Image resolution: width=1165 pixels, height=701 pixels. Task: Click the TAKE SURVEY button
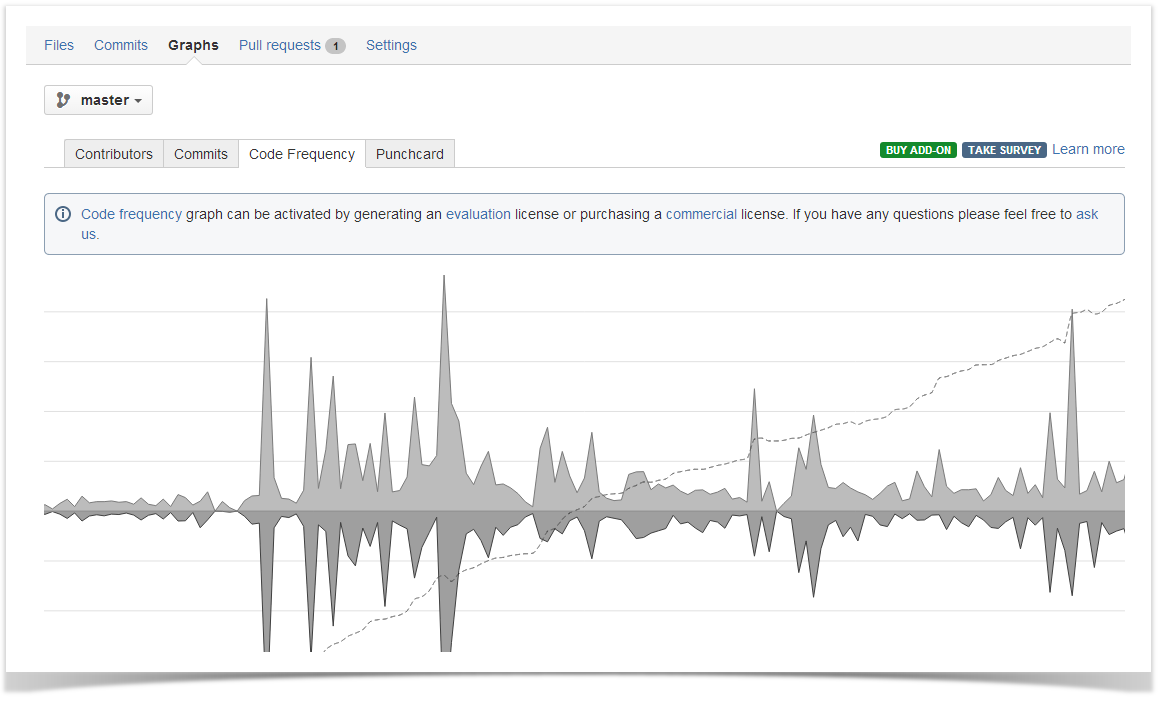coord(1004,150)
